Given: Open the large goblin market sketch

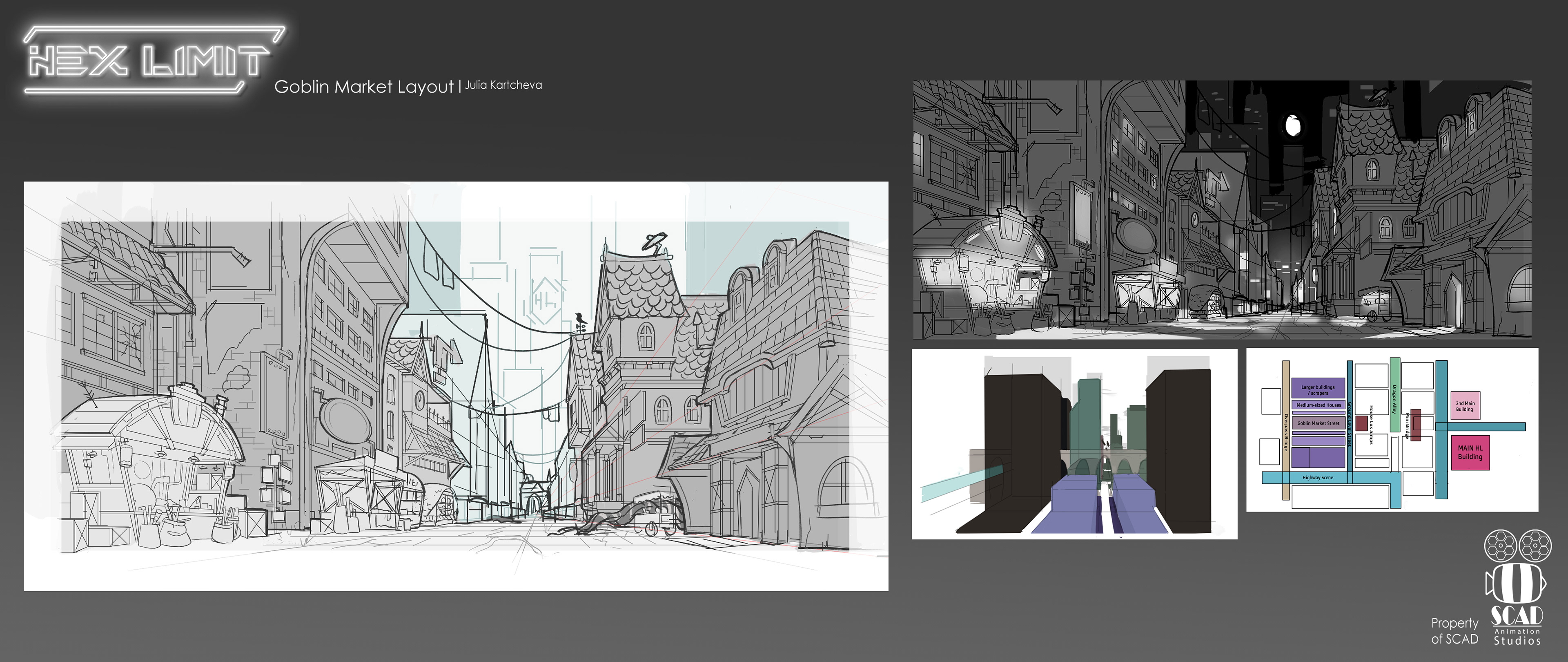Looking at the screenshot, I should [x=455, y=385].
